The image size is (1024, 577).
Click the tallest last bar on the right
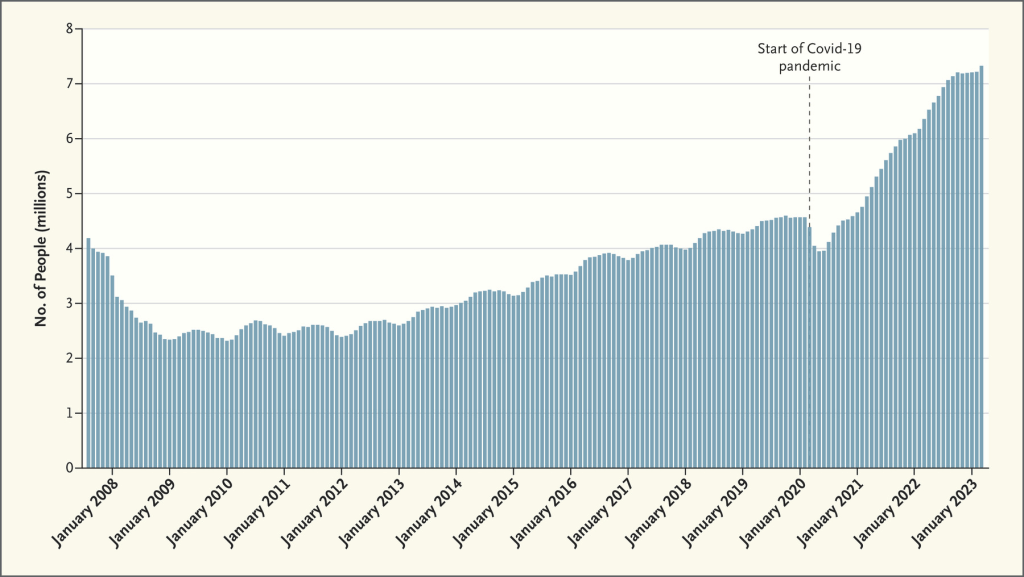(981, 270)
